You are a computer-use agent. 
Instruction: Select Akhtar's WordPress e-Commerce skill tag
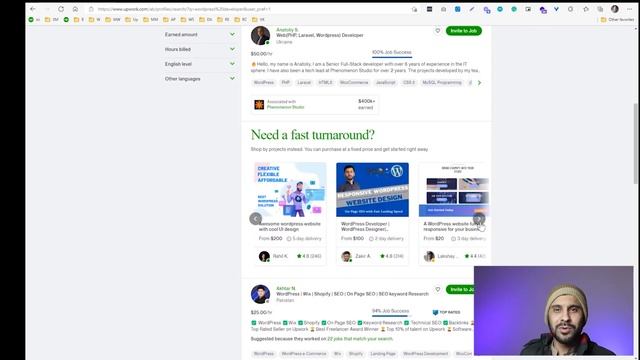click(304, 354)
